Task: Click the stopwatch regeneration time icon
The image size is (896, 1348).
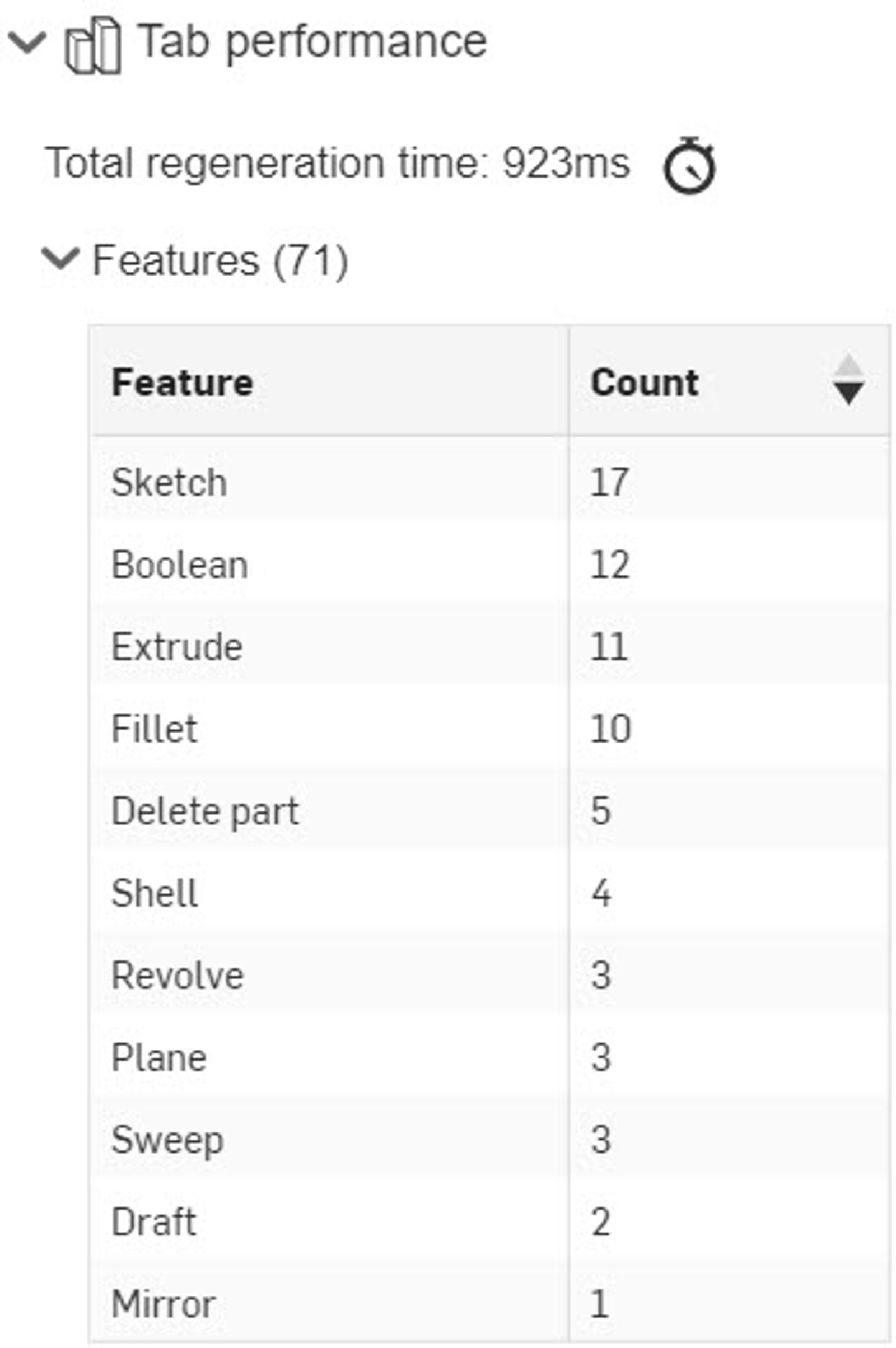Action: pos(689,166)
